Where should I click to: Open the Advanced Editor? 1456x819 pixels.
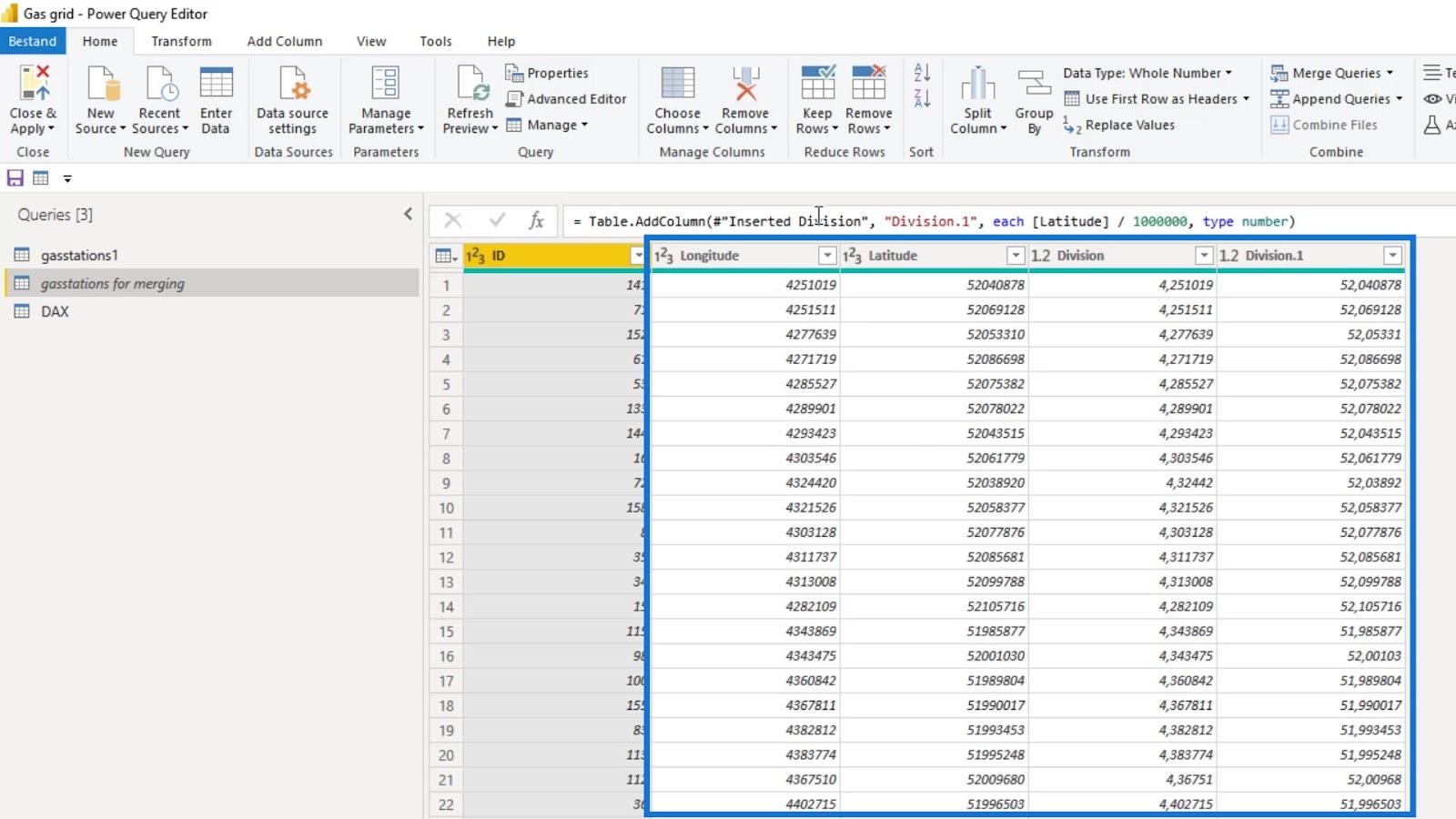click(566, 98)
